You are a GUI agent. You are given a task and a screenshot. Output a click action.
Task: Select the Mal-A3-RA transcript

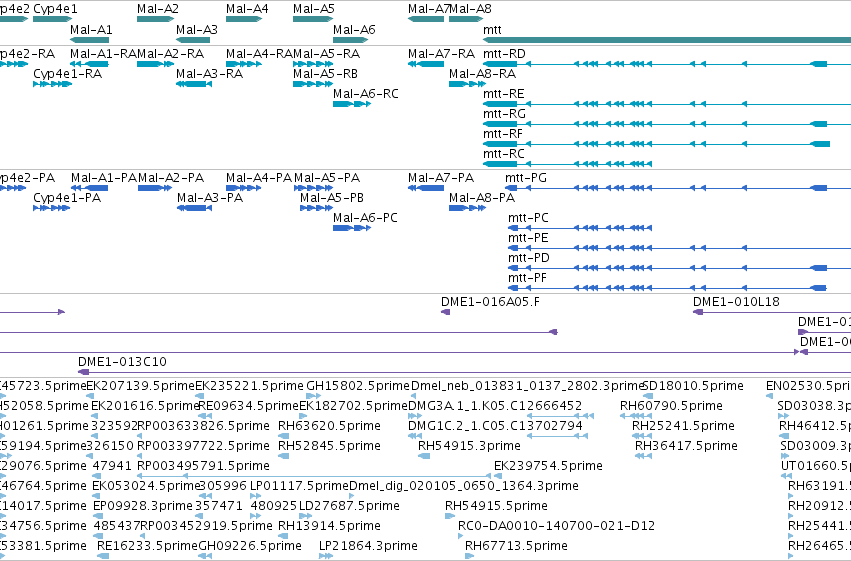[x=194, y=84]
